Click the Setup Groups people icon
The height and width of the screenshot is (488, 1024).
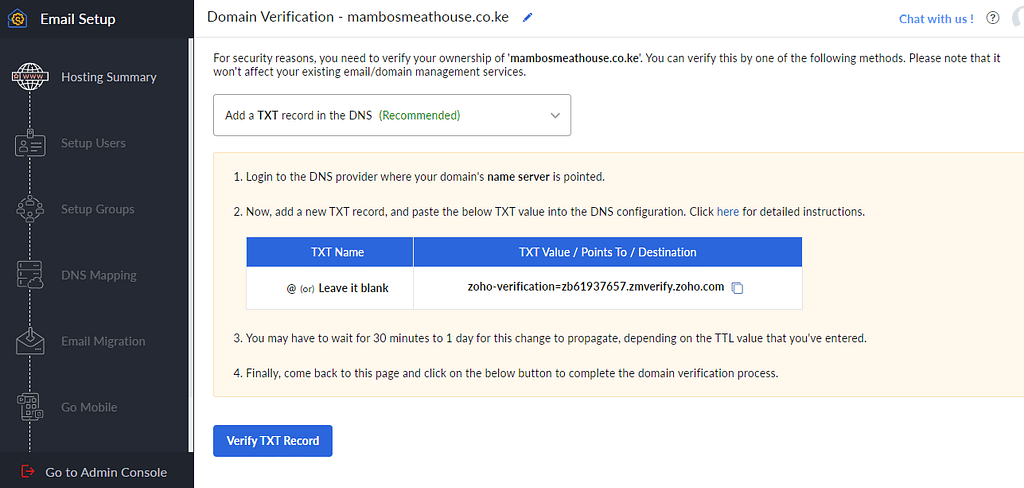coord(29,209)
